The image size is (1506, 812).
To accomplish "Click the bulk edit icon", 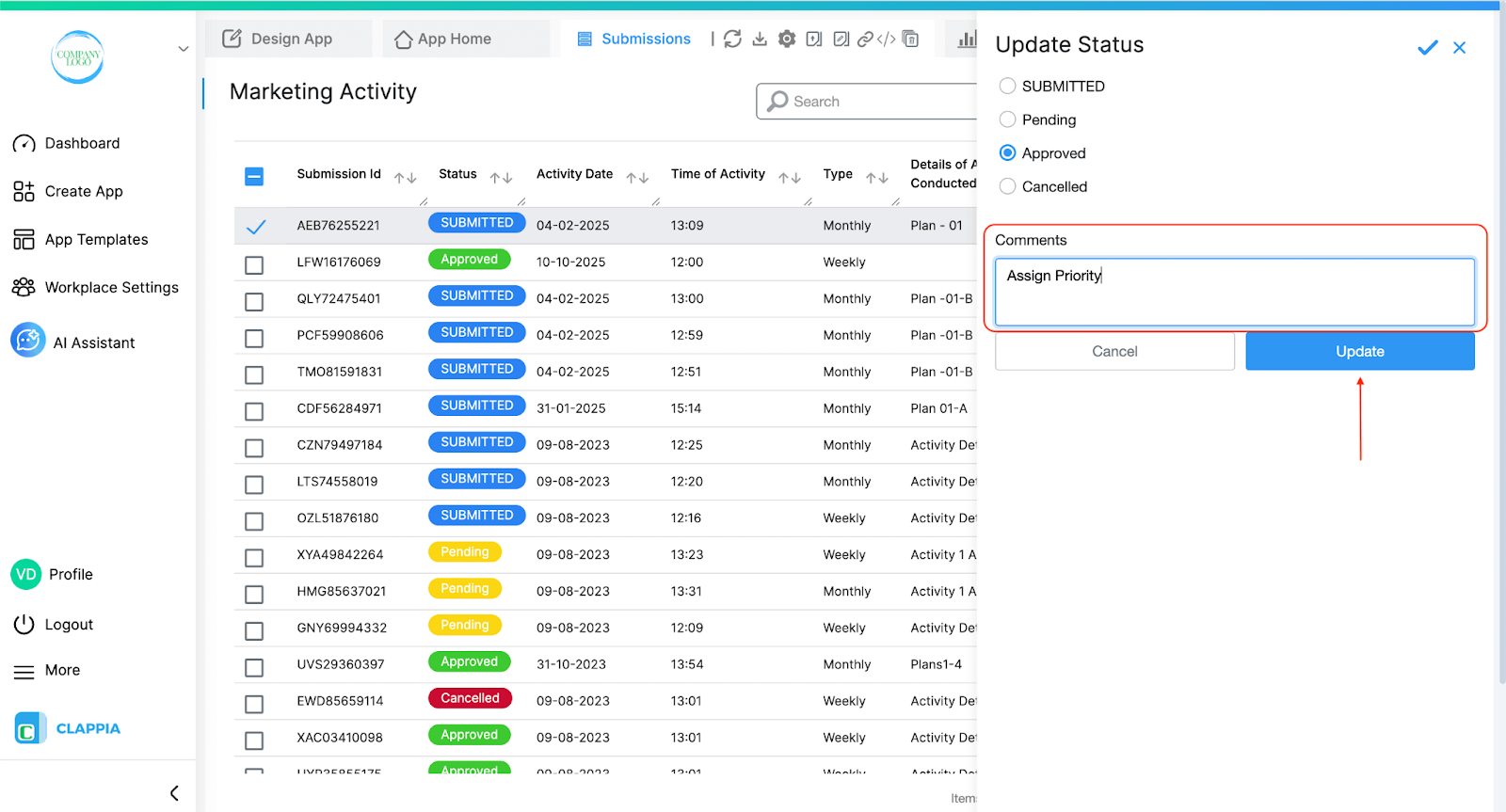I will [x=841, y=39].
